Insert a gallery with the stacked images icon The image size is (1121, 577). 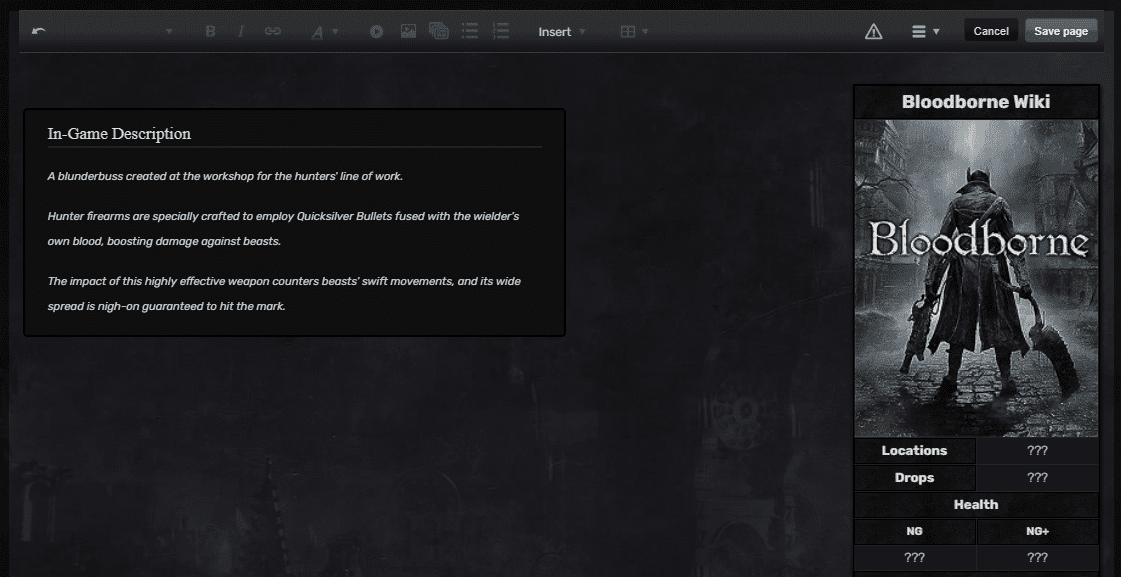tap(438, 31)
